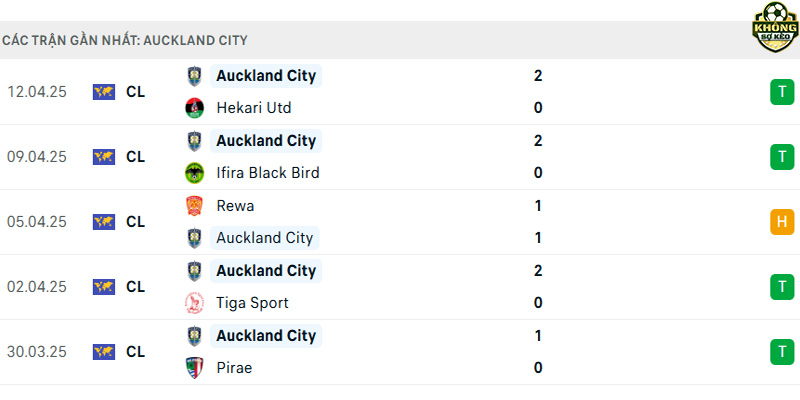Click the Pirae team crest
This screenshot has width=800, height=400.
pos(194,368)
